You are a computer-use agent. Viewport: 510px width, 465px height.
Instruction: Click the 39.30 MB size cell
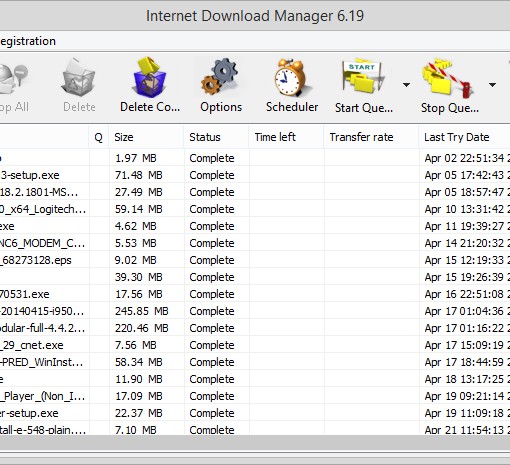coord(139,277)
